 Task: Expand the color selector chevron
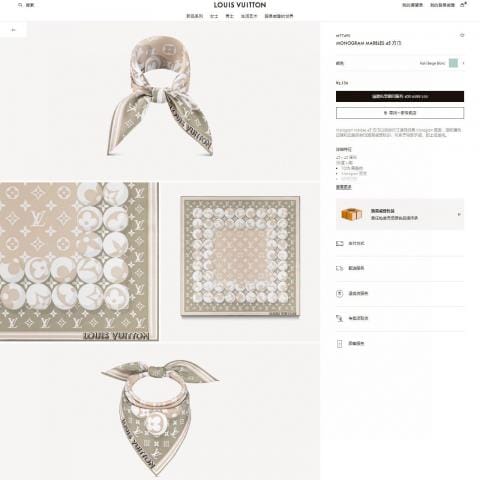pyautogui.click(x=463, y=63)
